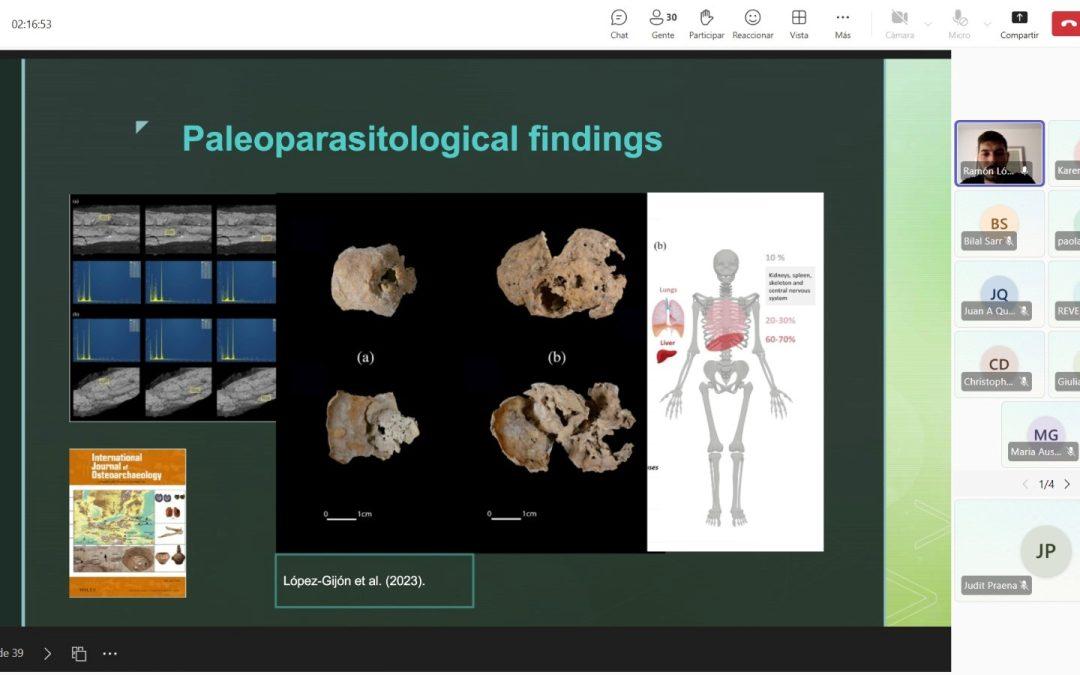Open slide grid view icon
1080x675 pixels.
pyautogui.click(x=79, y=653)
